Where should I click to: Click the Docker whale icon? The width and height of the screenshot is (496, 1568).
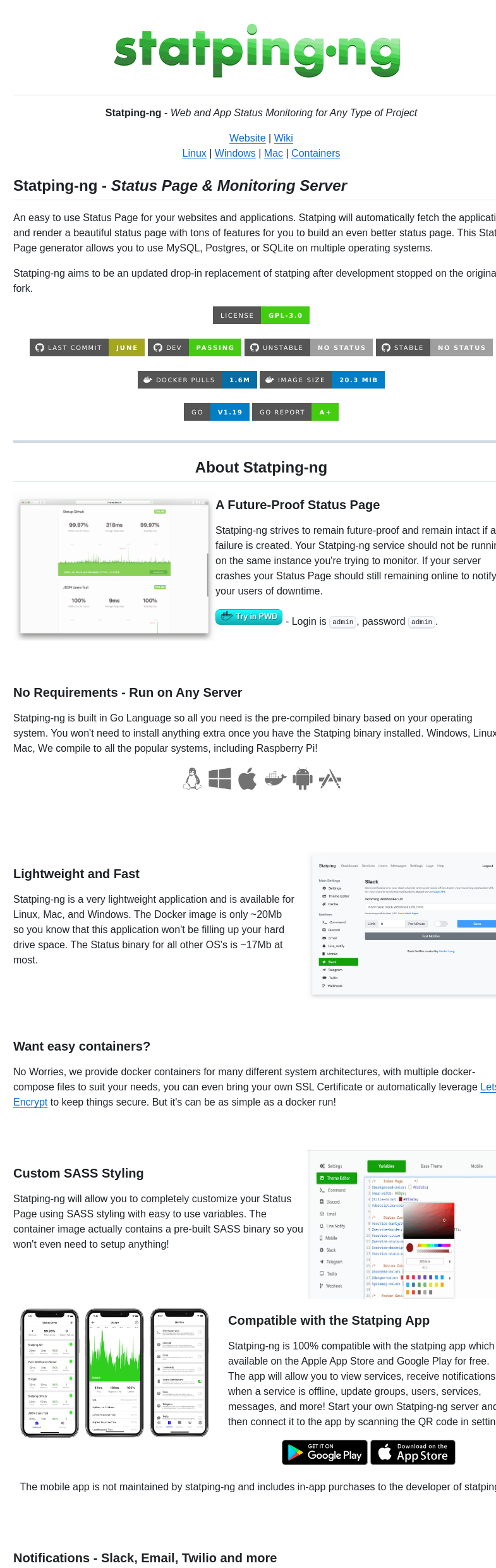click(275, 779)
